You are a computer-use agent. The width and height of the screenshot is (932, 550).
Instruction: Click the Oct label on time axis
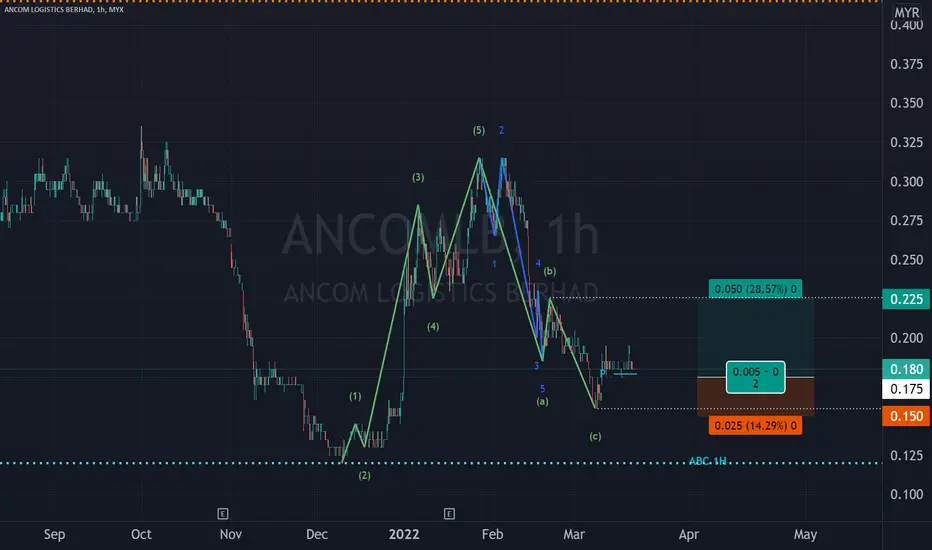141,534
